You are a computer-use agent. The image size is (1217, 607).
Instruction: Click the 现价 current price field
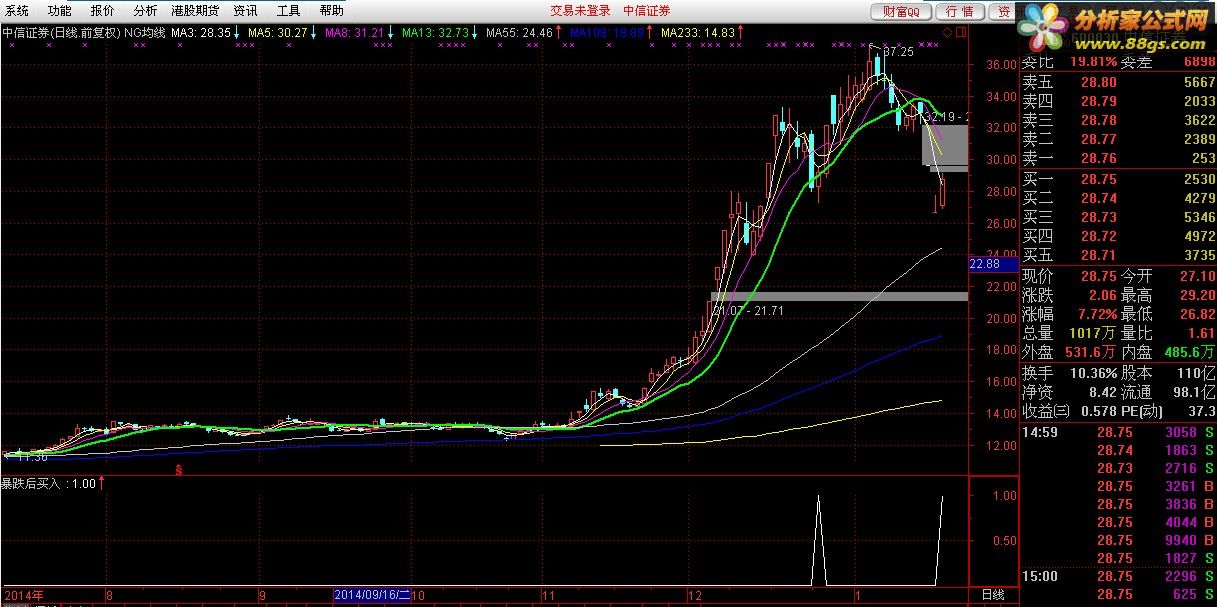[1070, 276]
